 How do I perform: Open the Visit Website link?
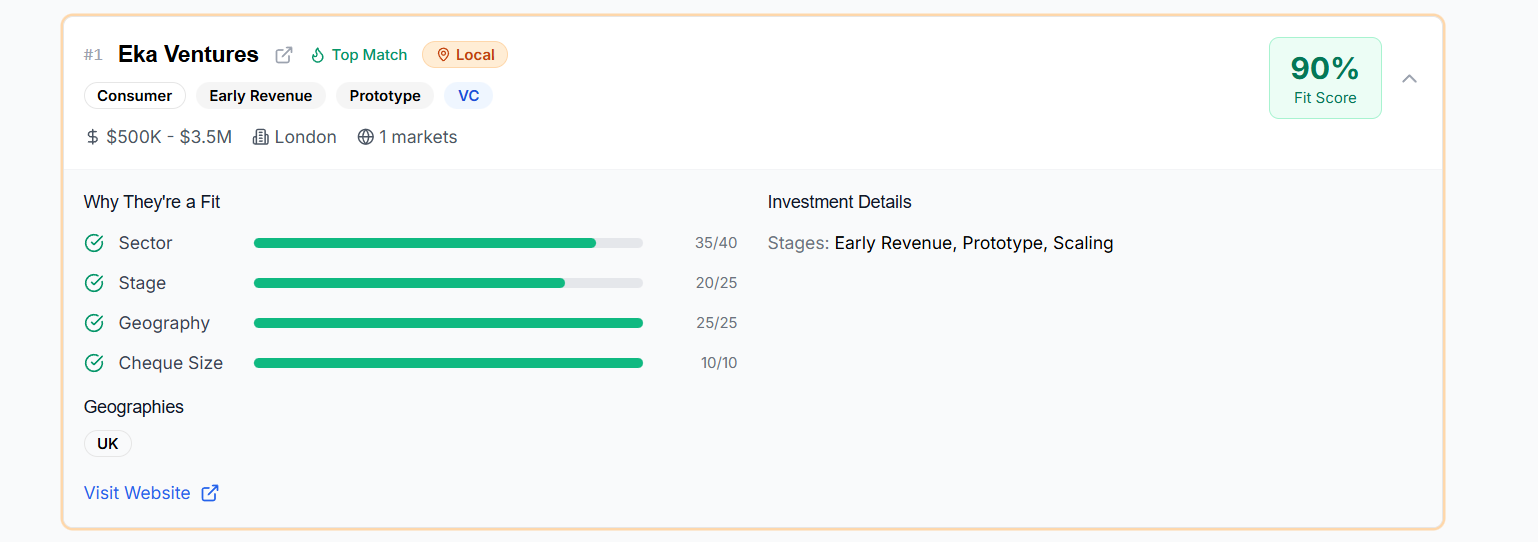[x=137, y=493]
